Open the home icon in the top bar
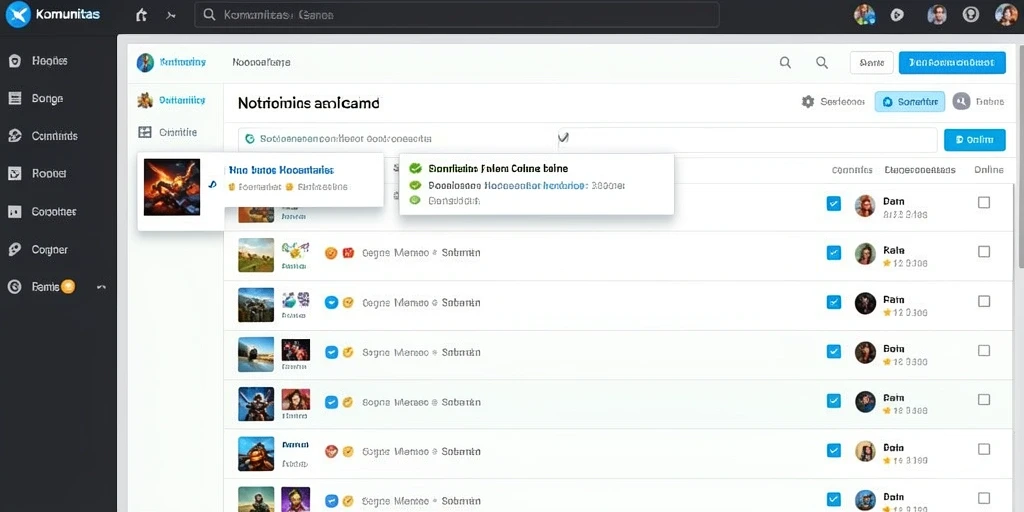Image resolution: width=1024 pixels, height=512 pixels. [141, 14]
